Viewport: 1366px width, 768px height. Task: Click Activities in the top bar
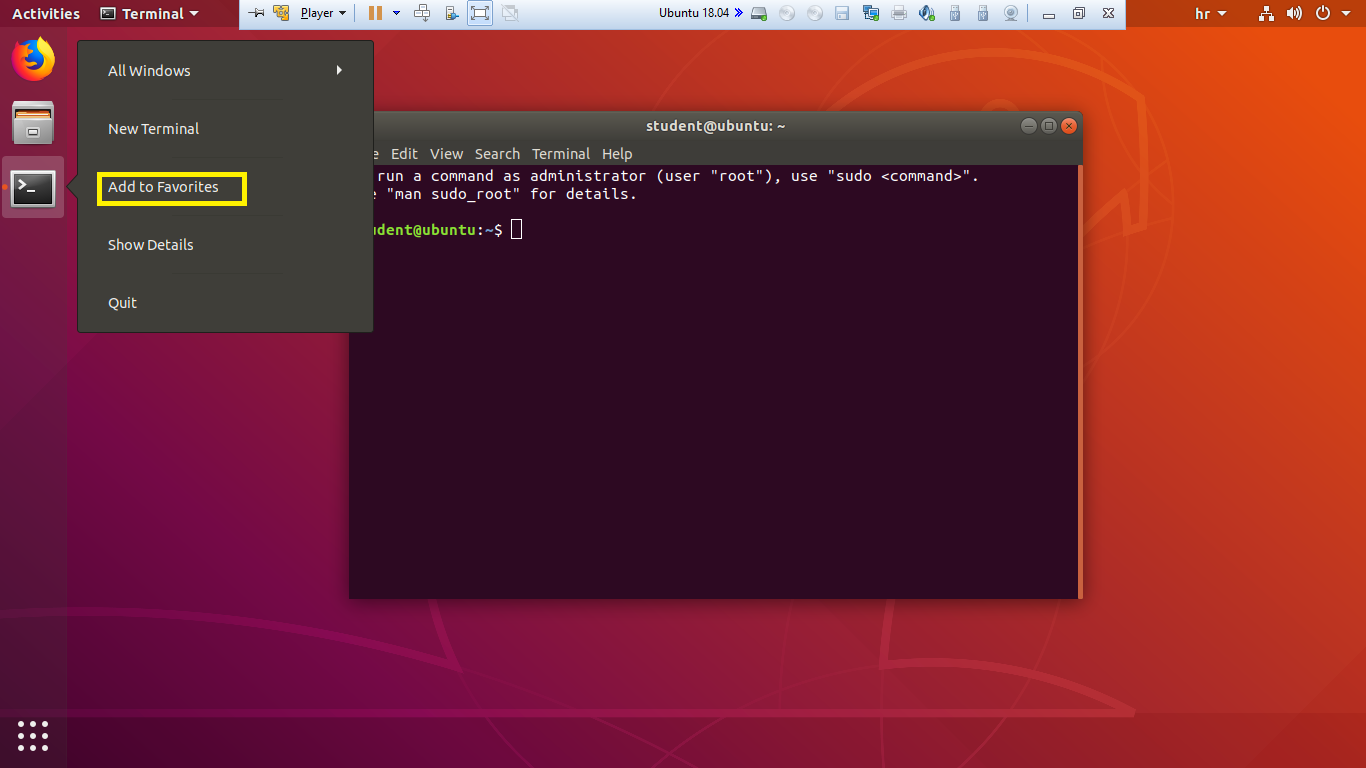[x=46, y=14]
